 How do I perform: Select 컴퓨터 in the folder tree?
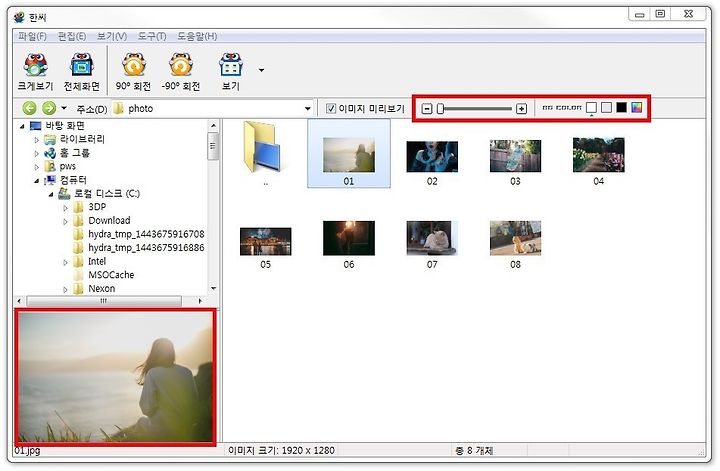pos(73,180)
